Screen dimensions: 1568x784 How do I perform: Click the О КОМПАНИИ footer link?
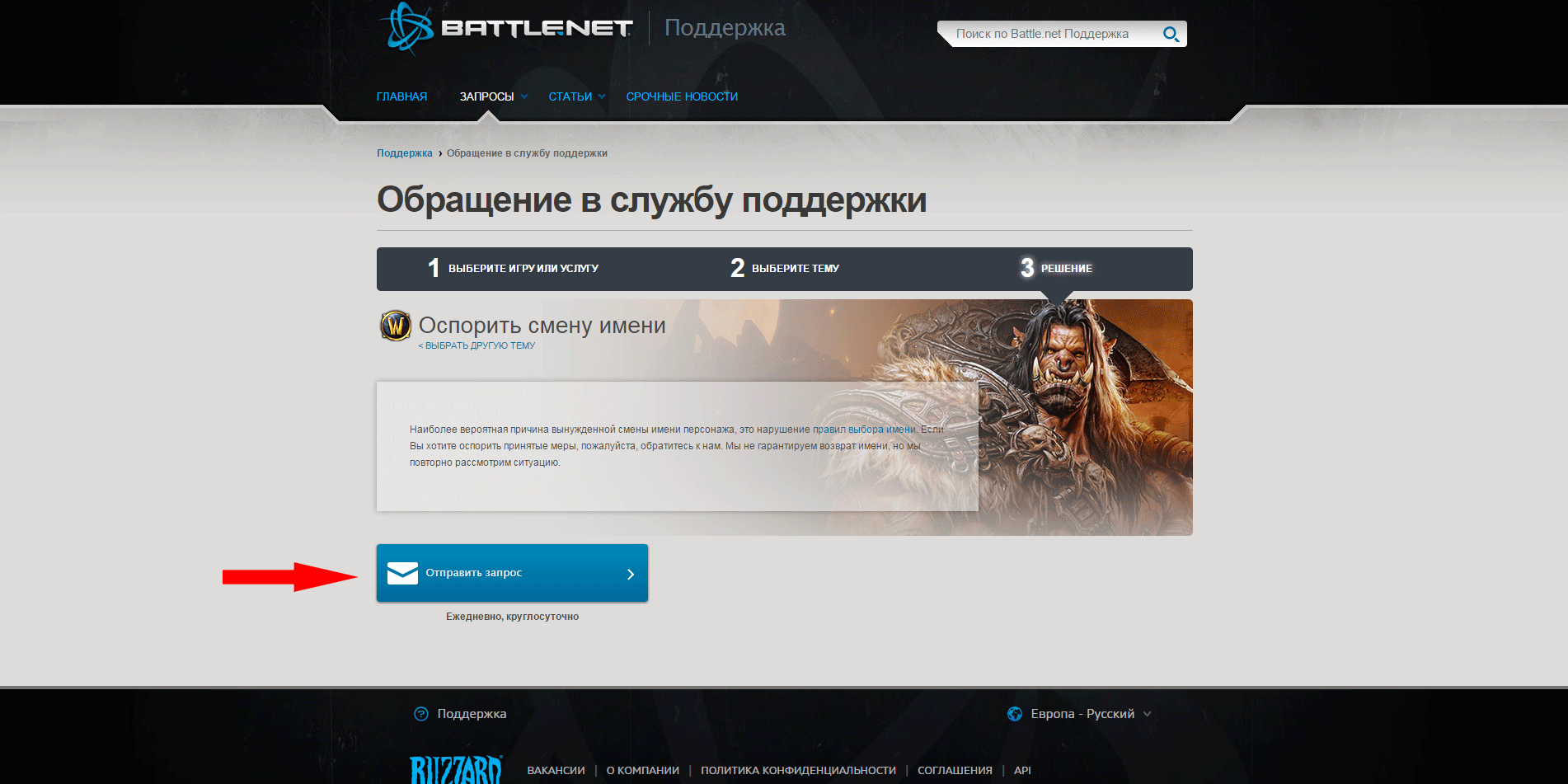643,771
